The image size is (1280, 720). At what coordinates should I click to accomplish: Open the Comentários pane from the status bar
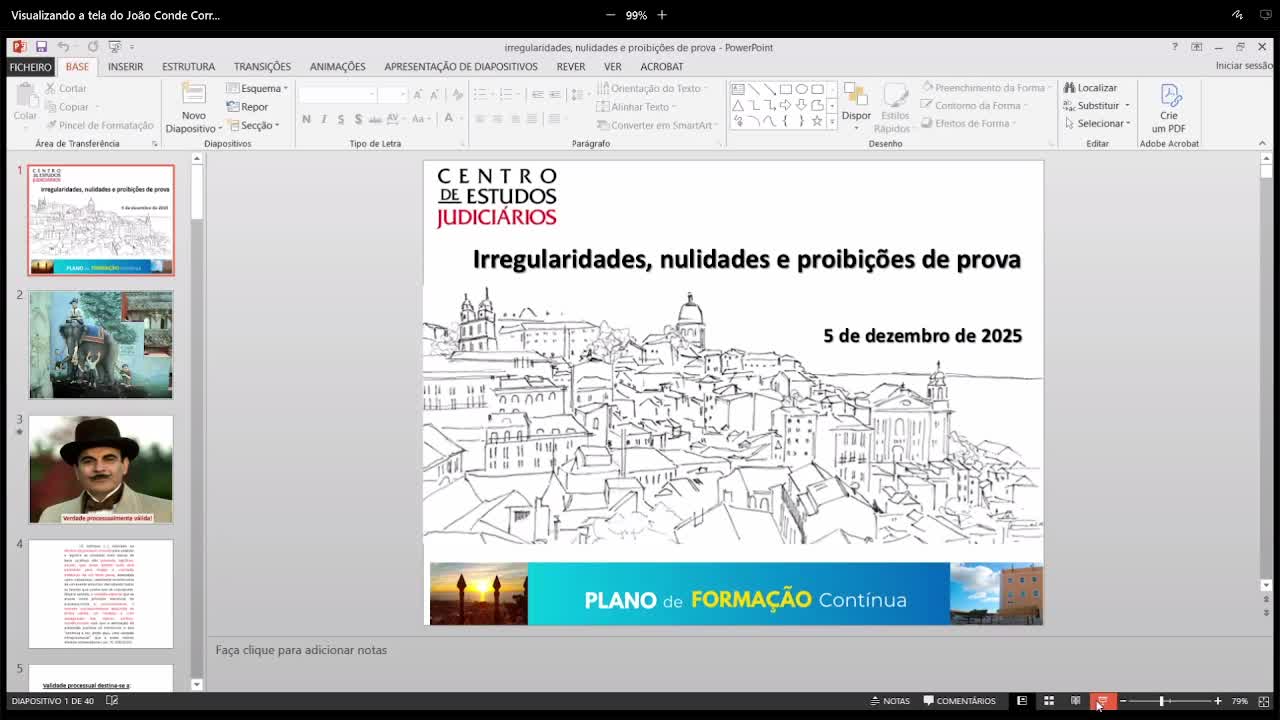pyautogui.click(x=960, y=700)
